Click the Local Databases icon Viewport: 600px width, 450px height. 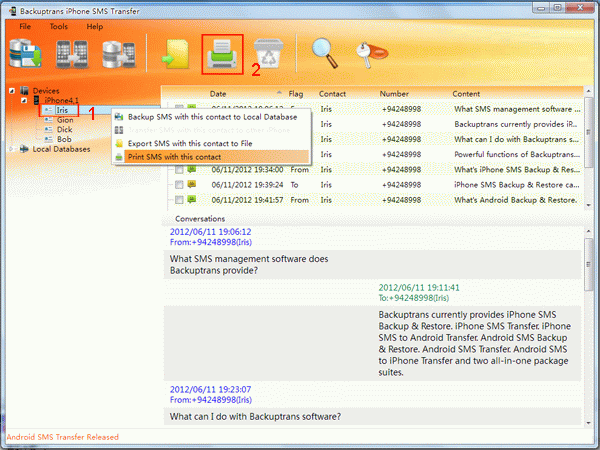point(24,149)
